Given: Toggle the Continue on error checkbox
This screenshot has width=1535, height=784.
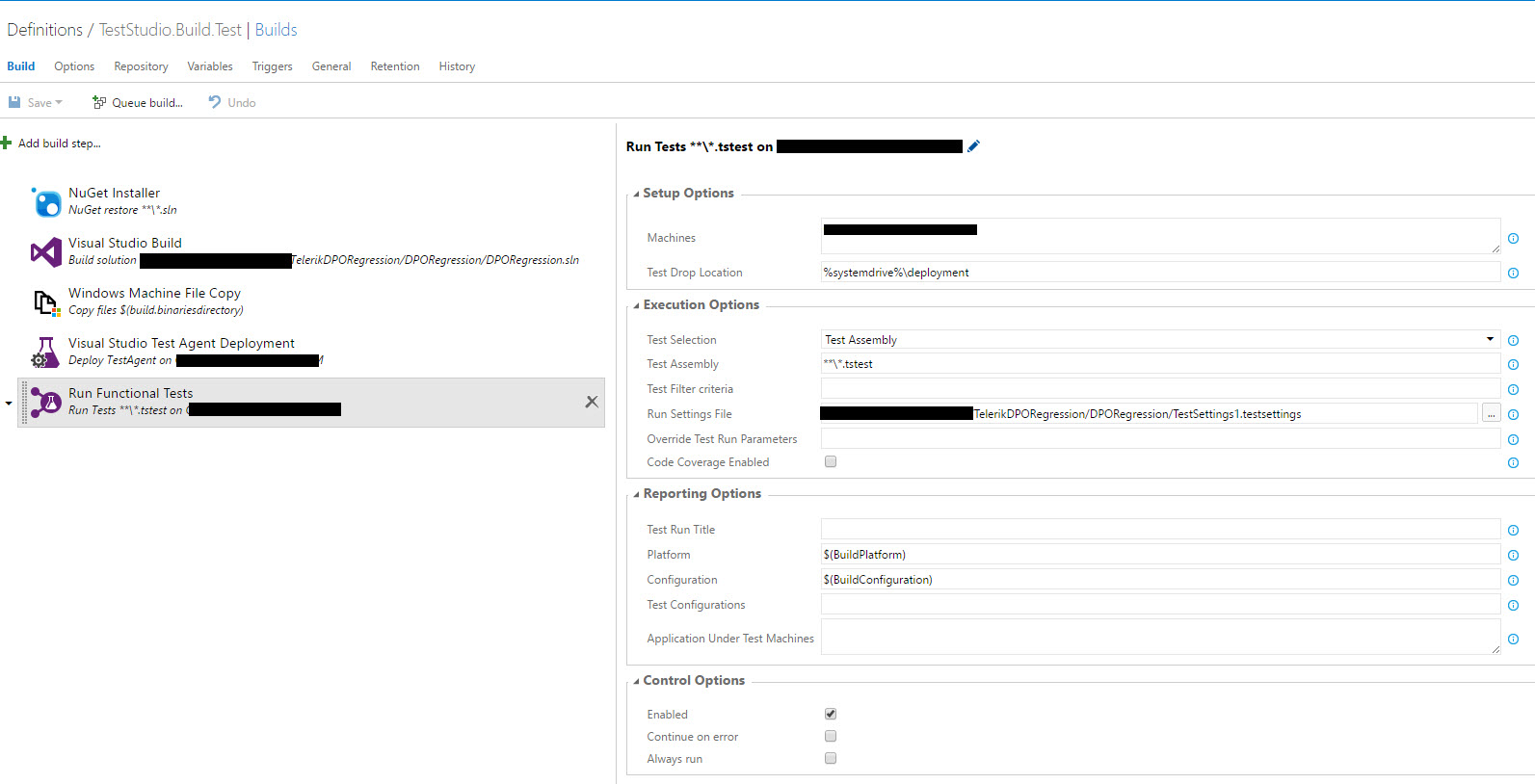Looking at the screenshot, I should click(831, 737).
